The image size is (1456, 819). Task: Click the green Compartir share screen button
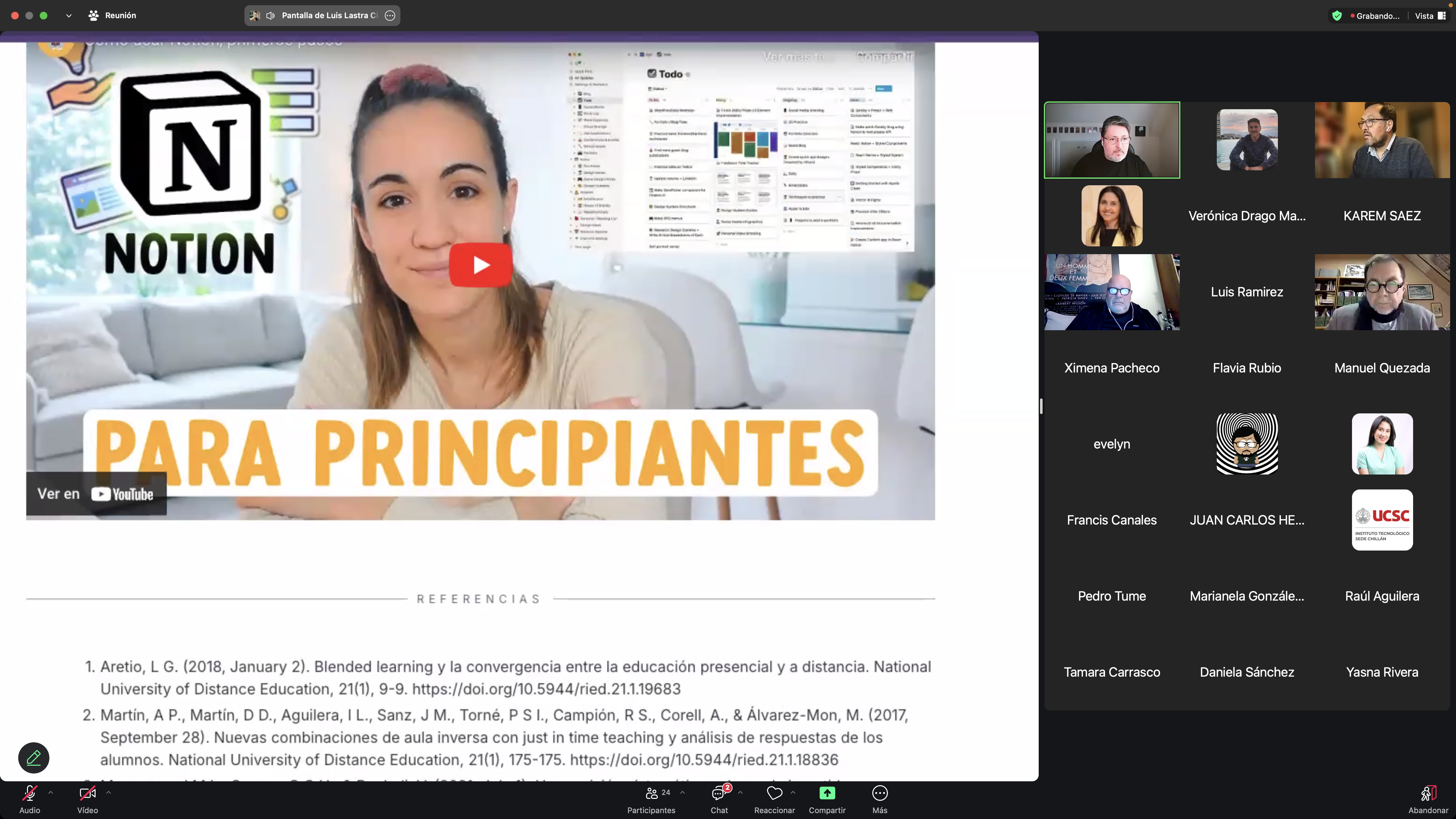point(827,799)
